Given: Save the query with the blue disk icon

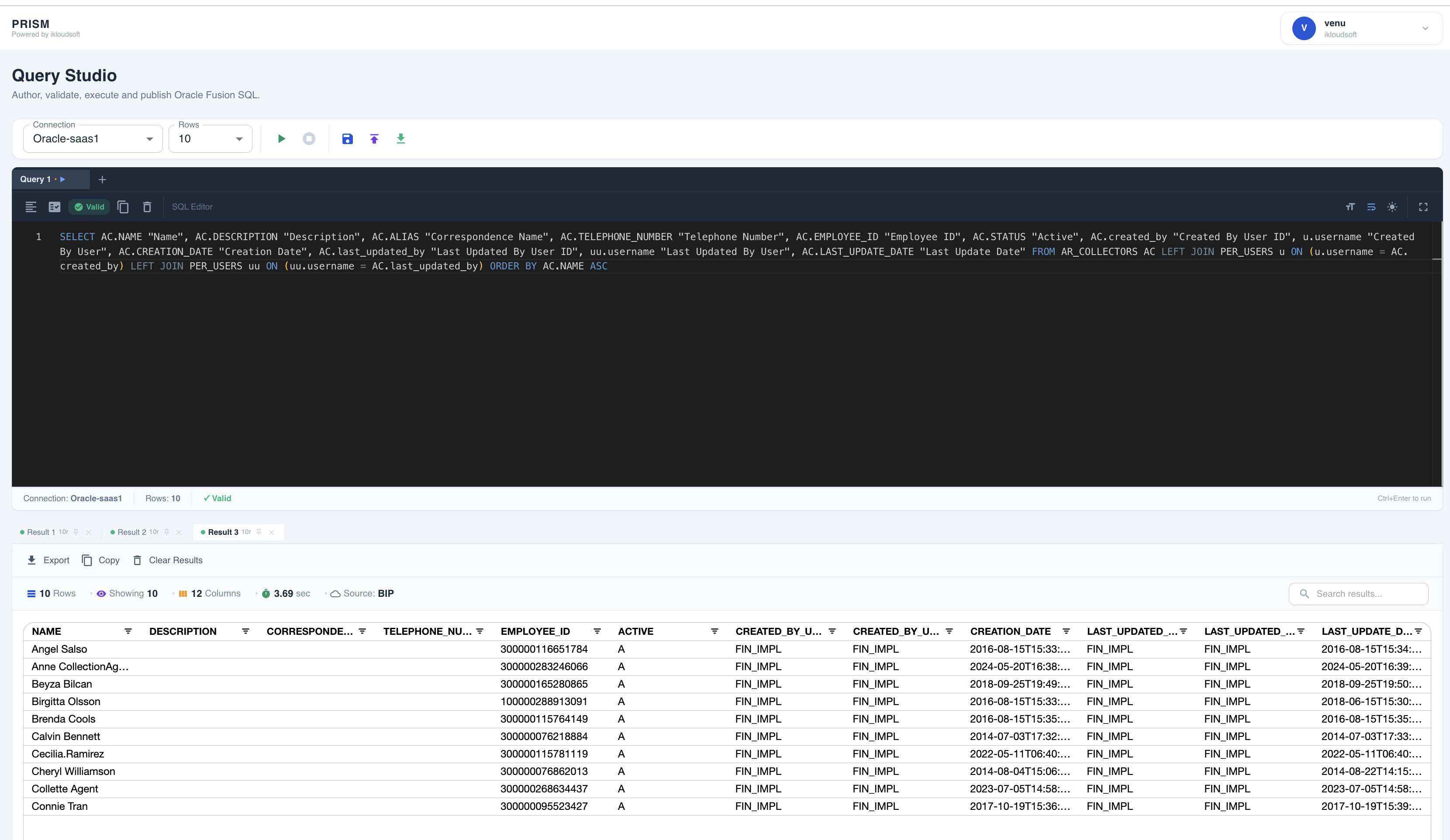Looking at the screenshot, I should pos(348,139).
